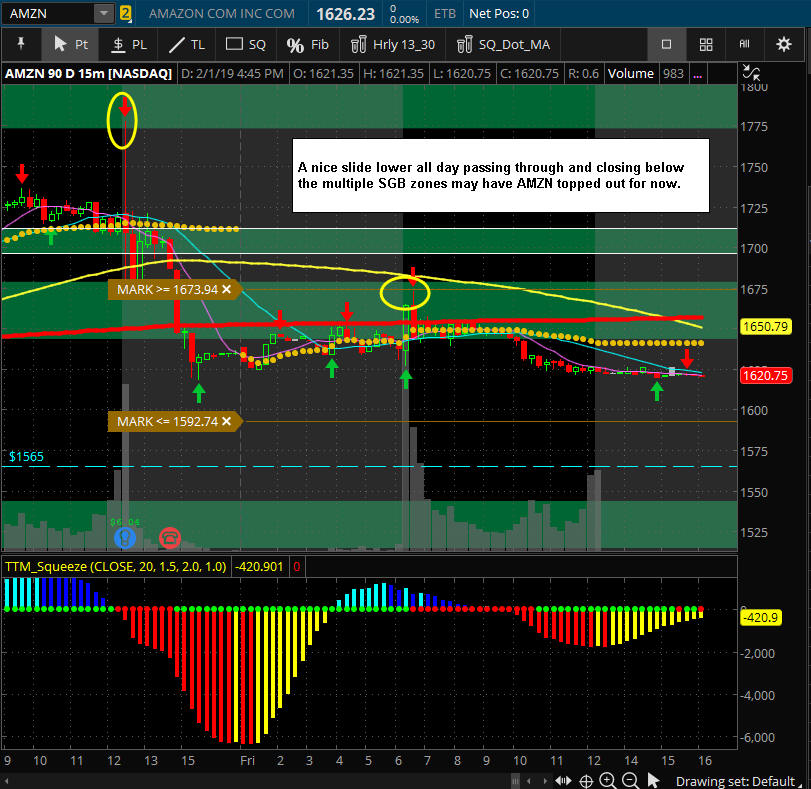The width and height of the screenshot is (811, 789).
Task: Choose the Price Level (PL) tool
Action: click(x=128, y=44)
